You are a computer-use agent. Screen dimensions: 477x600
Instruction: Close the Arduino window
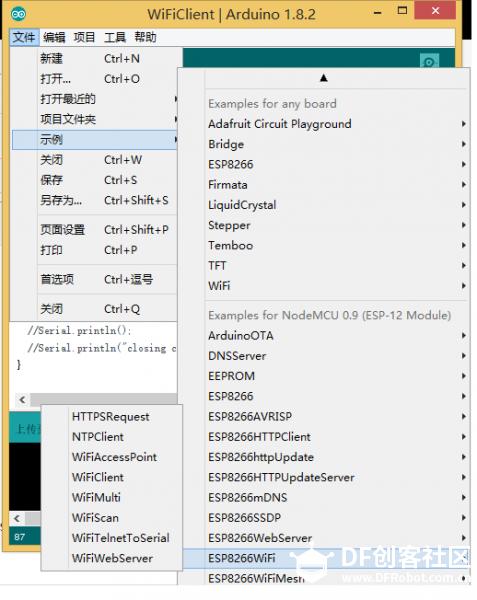coord(435,11)
